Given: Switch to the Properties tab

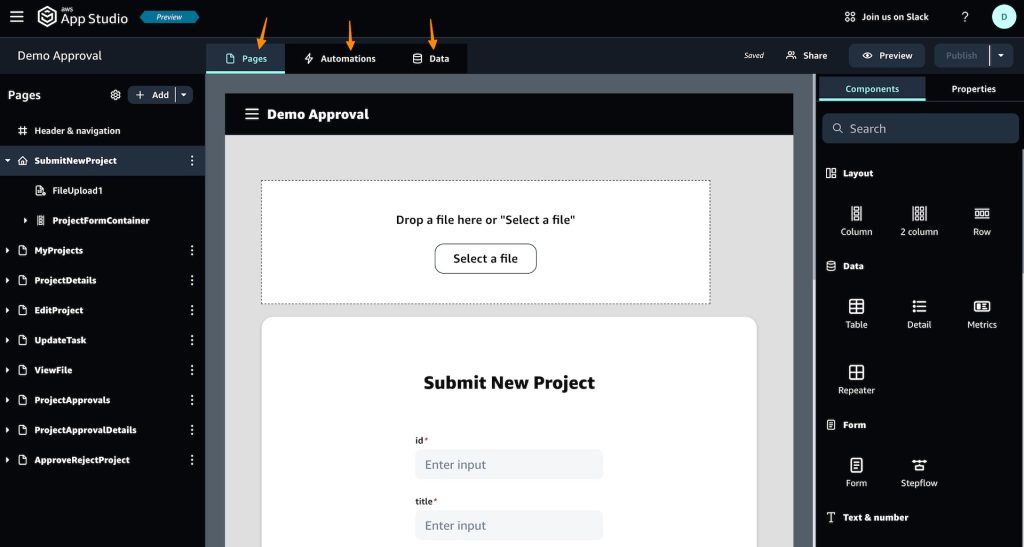Looking at the screenshot, I should coord(973,89).
